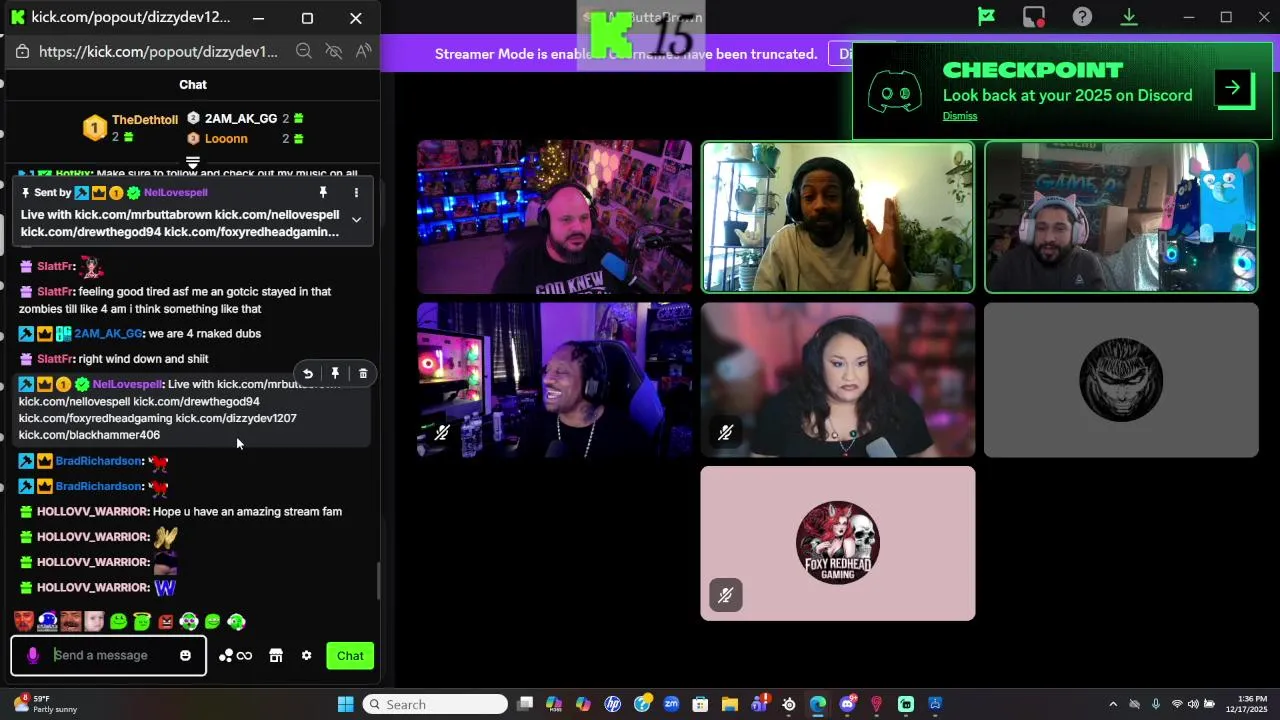Viewport: 1280px width, 720px height.
Task: Open chat settings gear icon
Action: click(x=306, y=656)
